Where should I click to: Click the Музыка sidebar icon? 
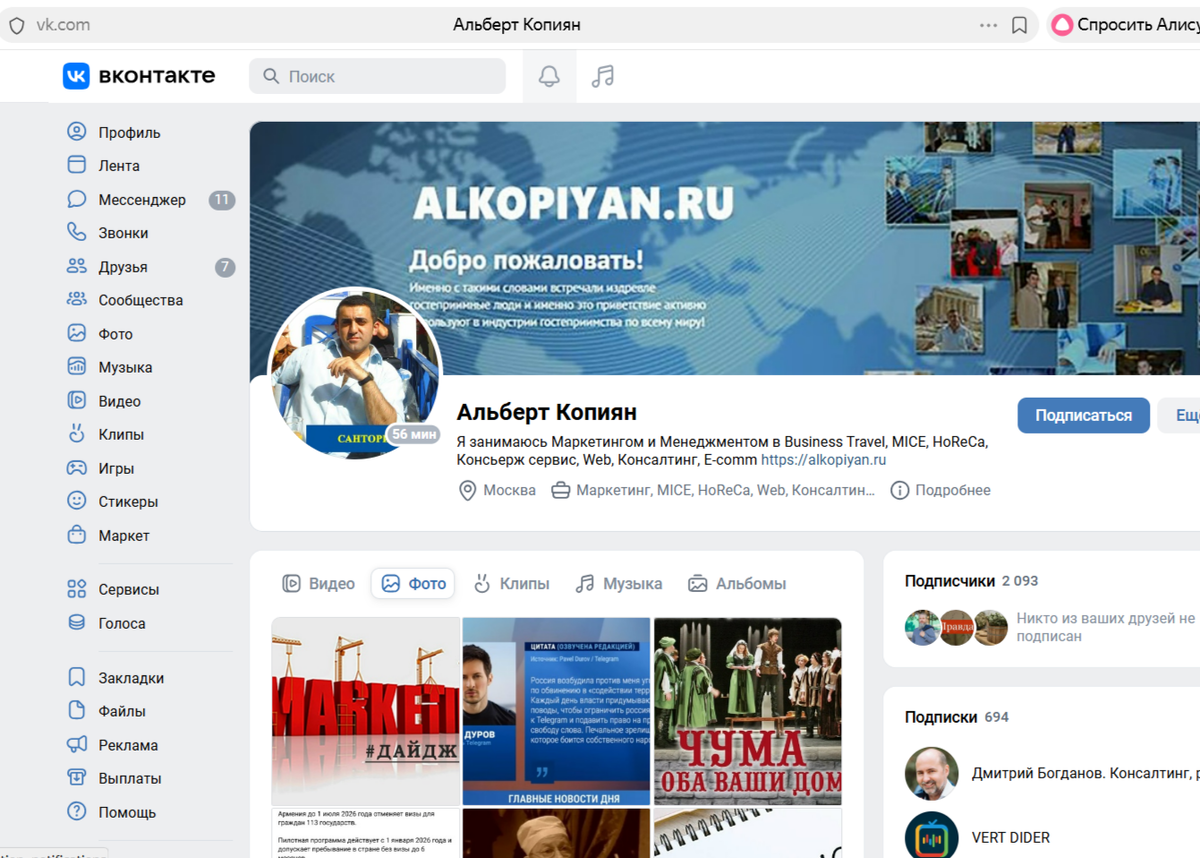(x=77, y=367)
